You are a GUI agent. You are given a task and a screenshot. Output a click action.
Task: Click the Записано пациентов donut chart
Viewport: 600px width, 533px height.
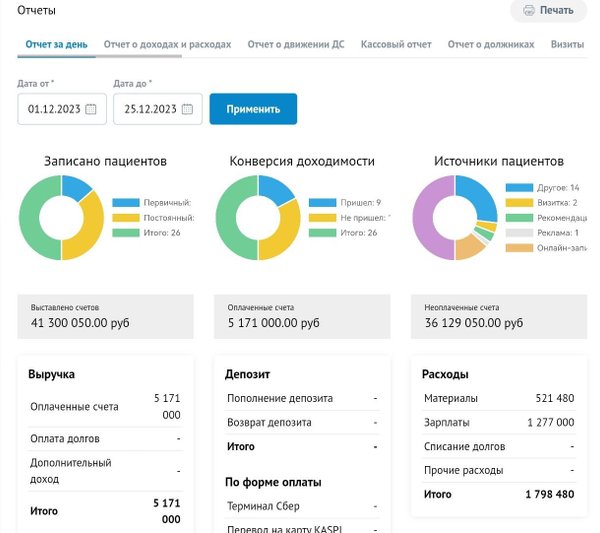pos(62,218)
